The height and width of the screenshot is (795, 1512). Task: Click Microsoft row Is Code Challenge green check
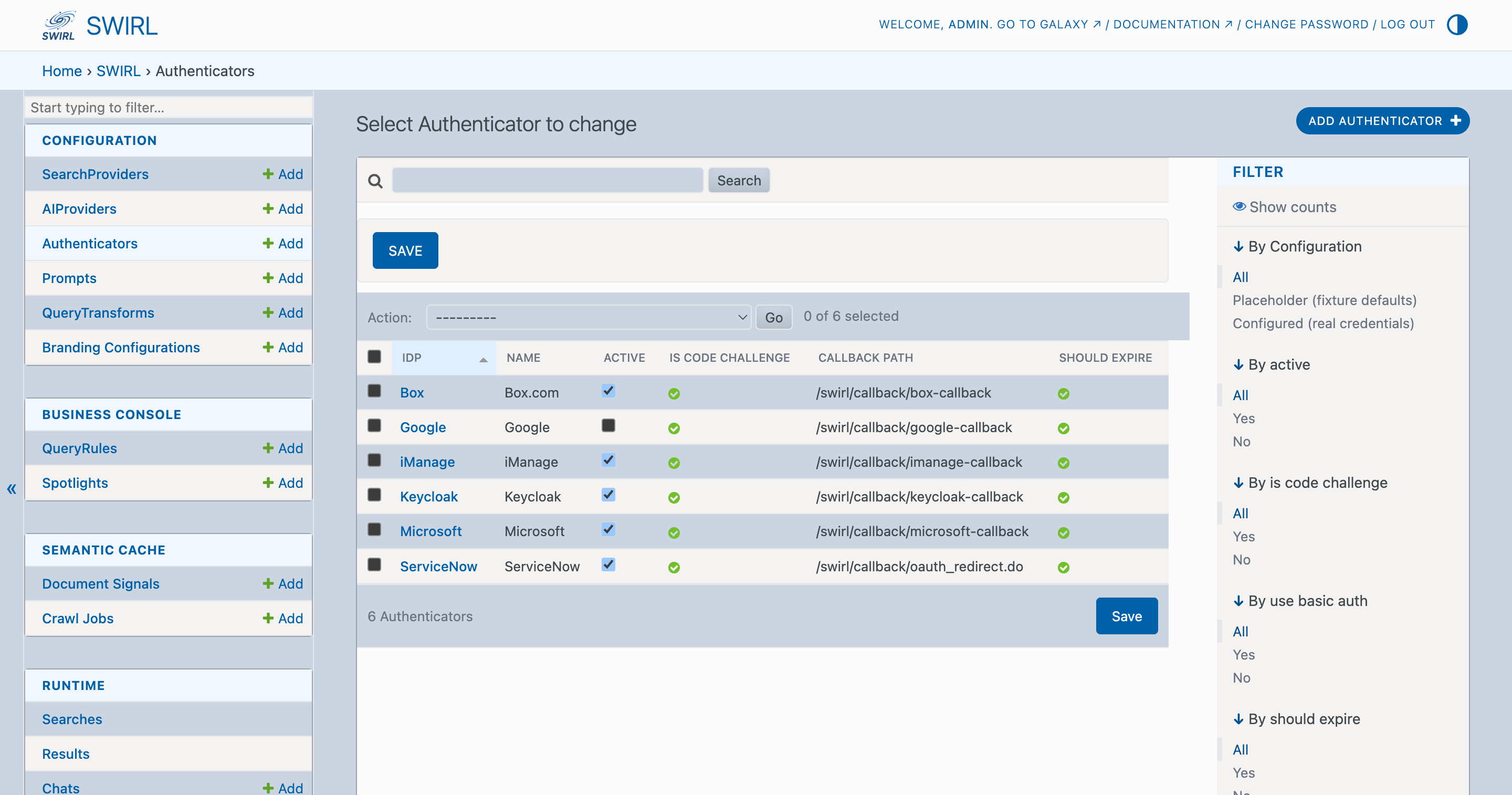[674, 532]
